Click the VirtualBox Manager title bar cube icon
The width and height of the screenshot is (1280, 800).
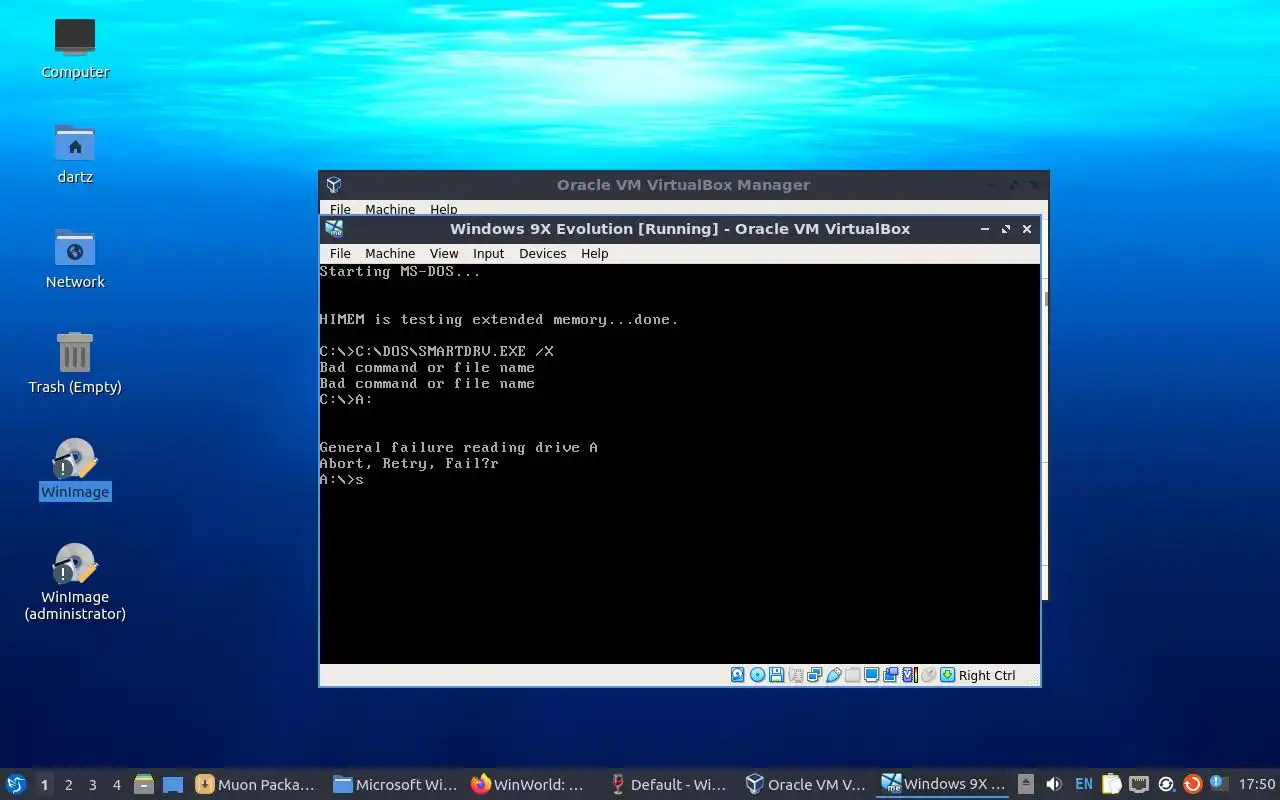tap(334, 185)
